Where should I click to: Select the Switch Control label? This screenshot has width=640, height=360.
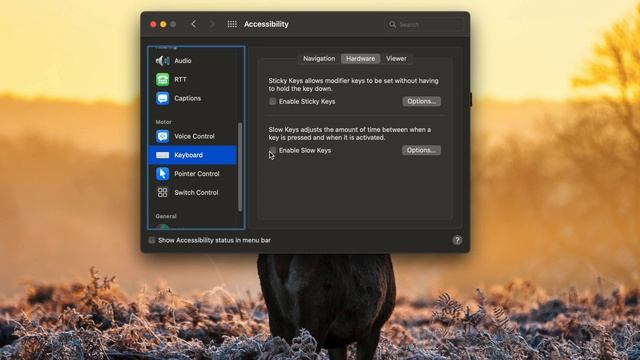(x=196, y=193)
